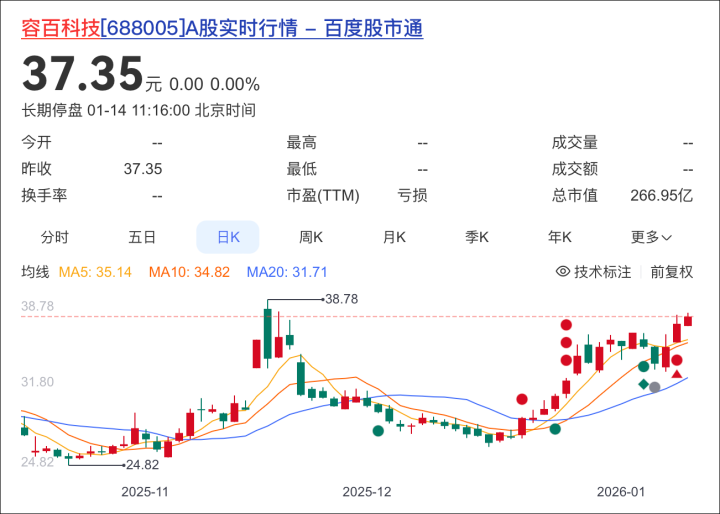Click the 24.82 low price annotation
The height and width of the screenshot is (514, 720).
coord(142,465)
